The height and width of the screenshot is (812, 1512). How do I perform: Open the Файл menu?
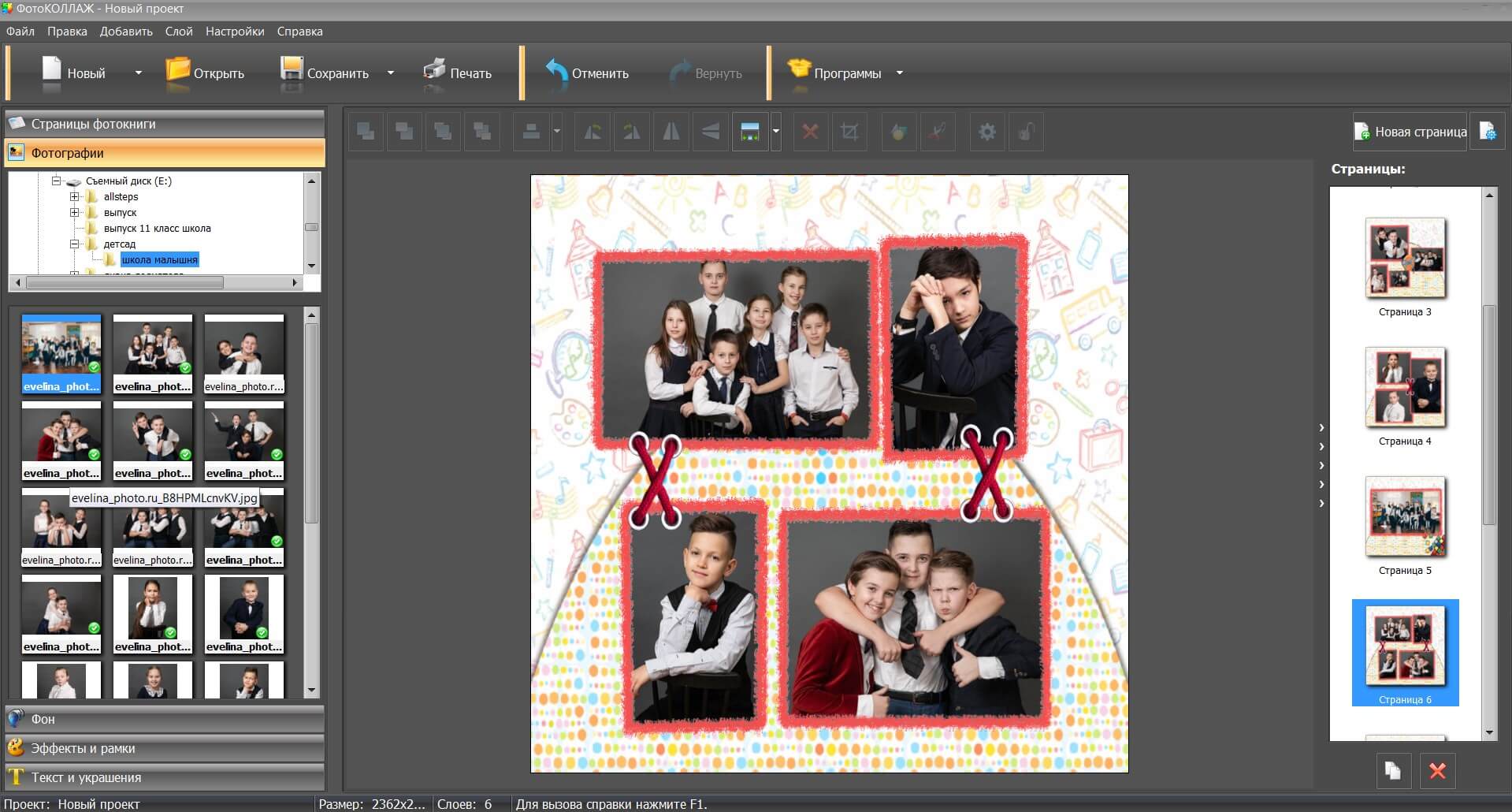click(x=20, y=32)
